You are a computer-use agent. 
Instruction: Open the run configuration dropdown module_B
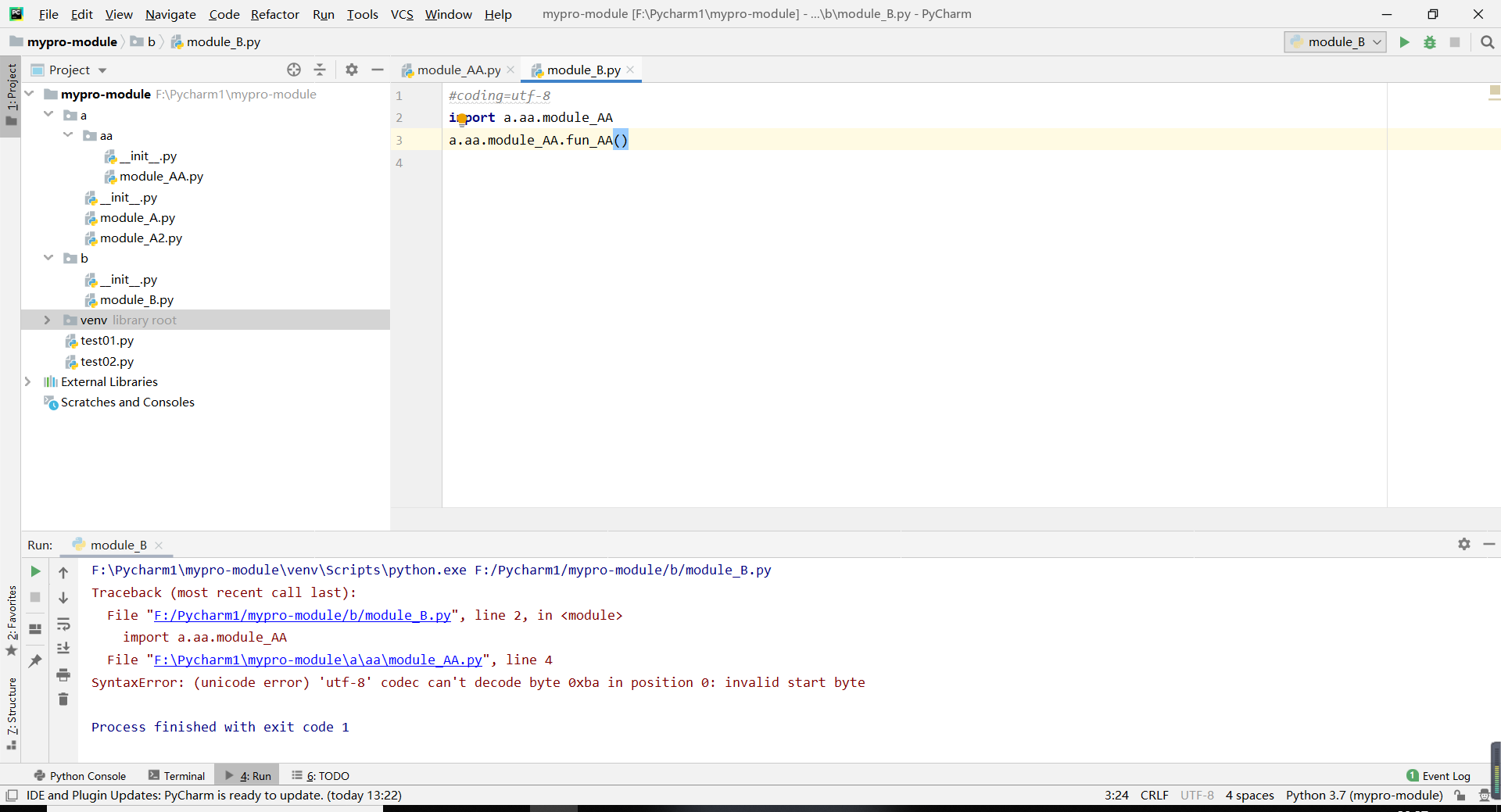point(1335,42)
